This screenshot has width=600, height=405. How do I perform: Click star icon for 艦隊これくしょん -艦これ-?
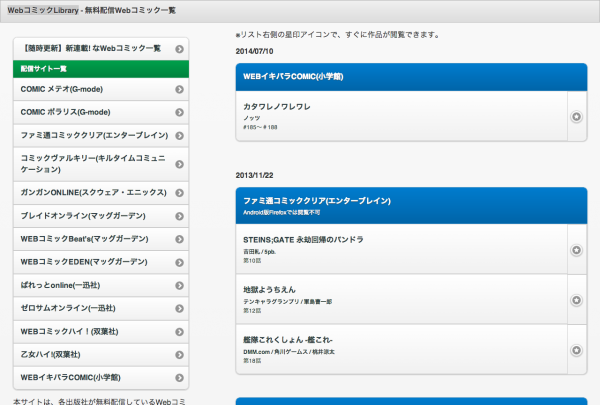(x=577, y=350)
